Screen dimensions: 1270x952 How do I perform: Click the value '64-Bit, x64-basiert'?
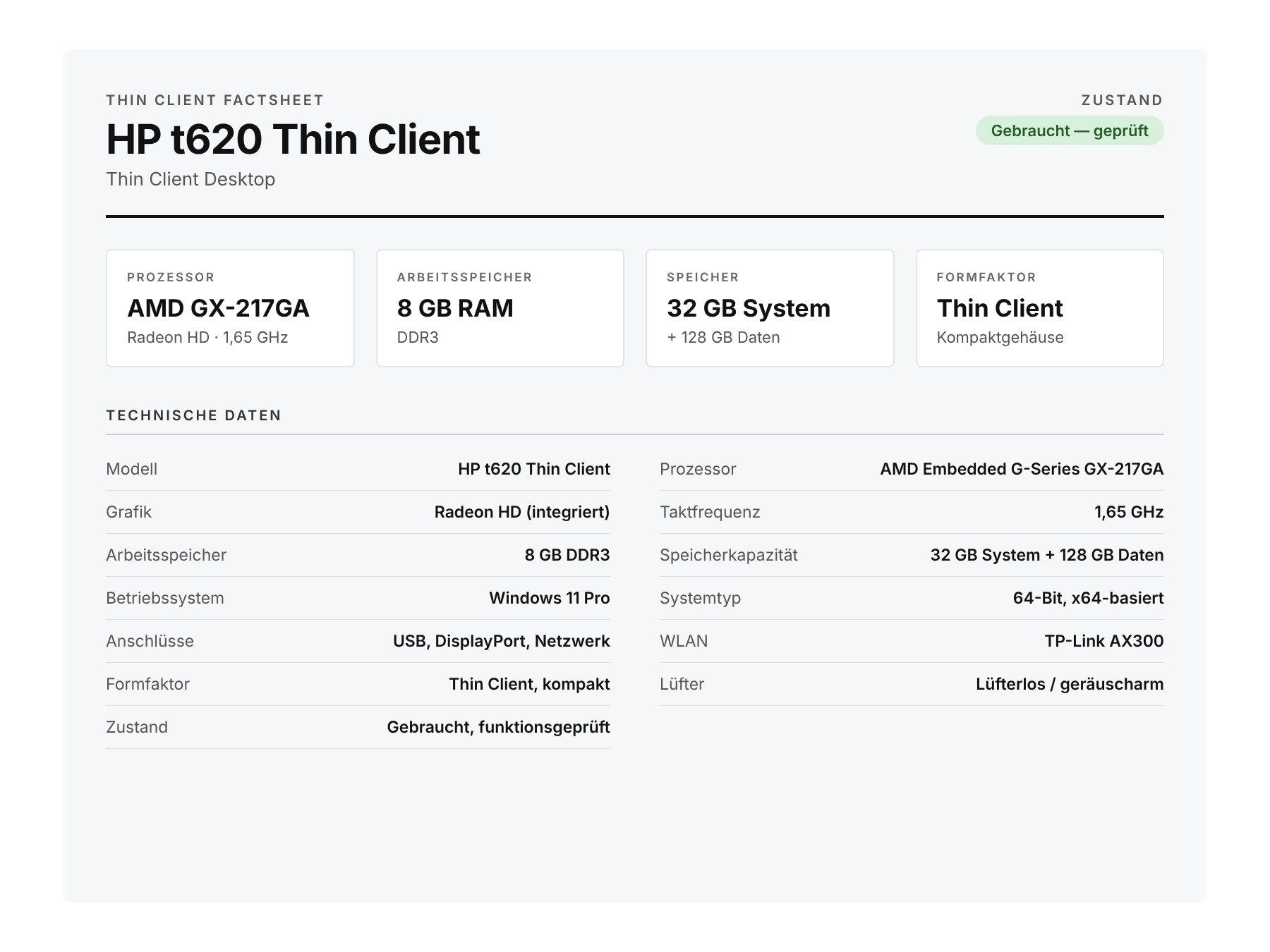click(x=1089, y=598)
